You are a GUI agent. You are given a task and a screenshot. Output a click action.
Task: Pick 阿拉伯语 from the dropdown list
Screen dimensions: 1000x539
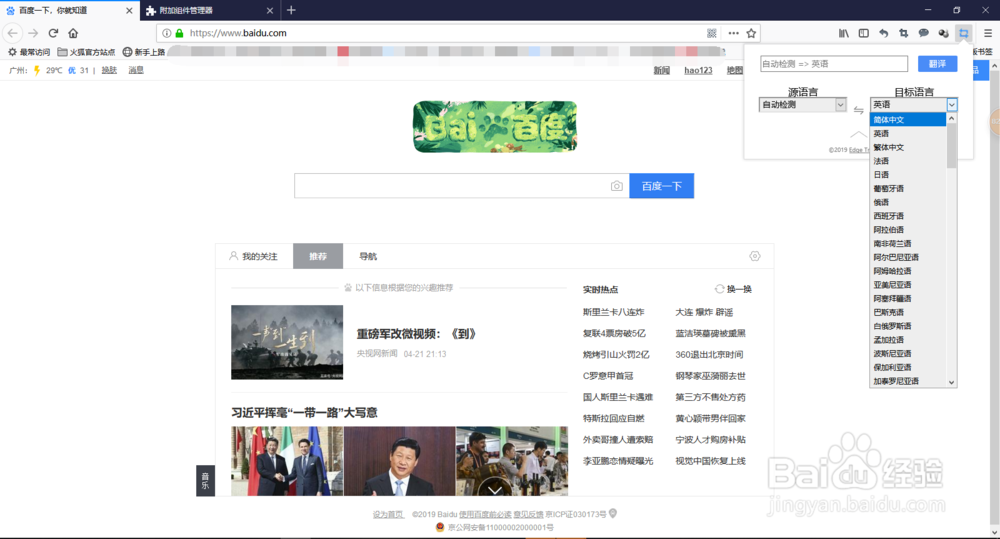pyautogui.click(x=908, y=230)
